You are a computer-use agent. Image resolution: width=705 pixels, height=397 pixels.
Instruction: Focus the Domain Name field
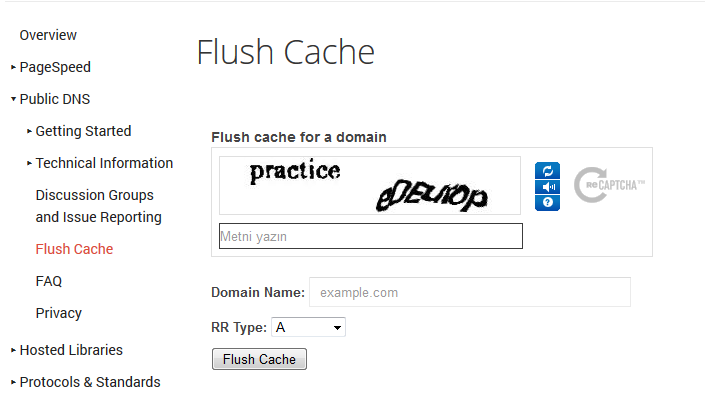470,292
